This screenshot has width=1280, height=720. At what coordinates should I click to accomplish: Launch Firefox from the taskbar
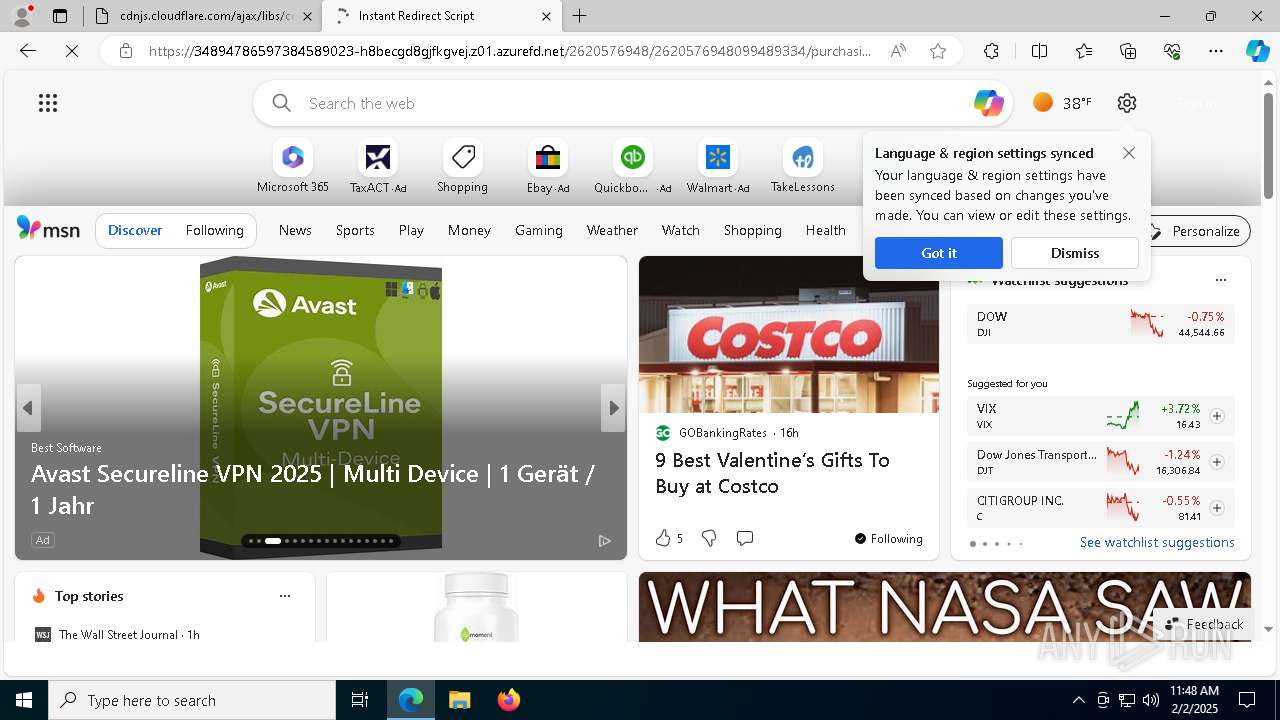point(508,700)
